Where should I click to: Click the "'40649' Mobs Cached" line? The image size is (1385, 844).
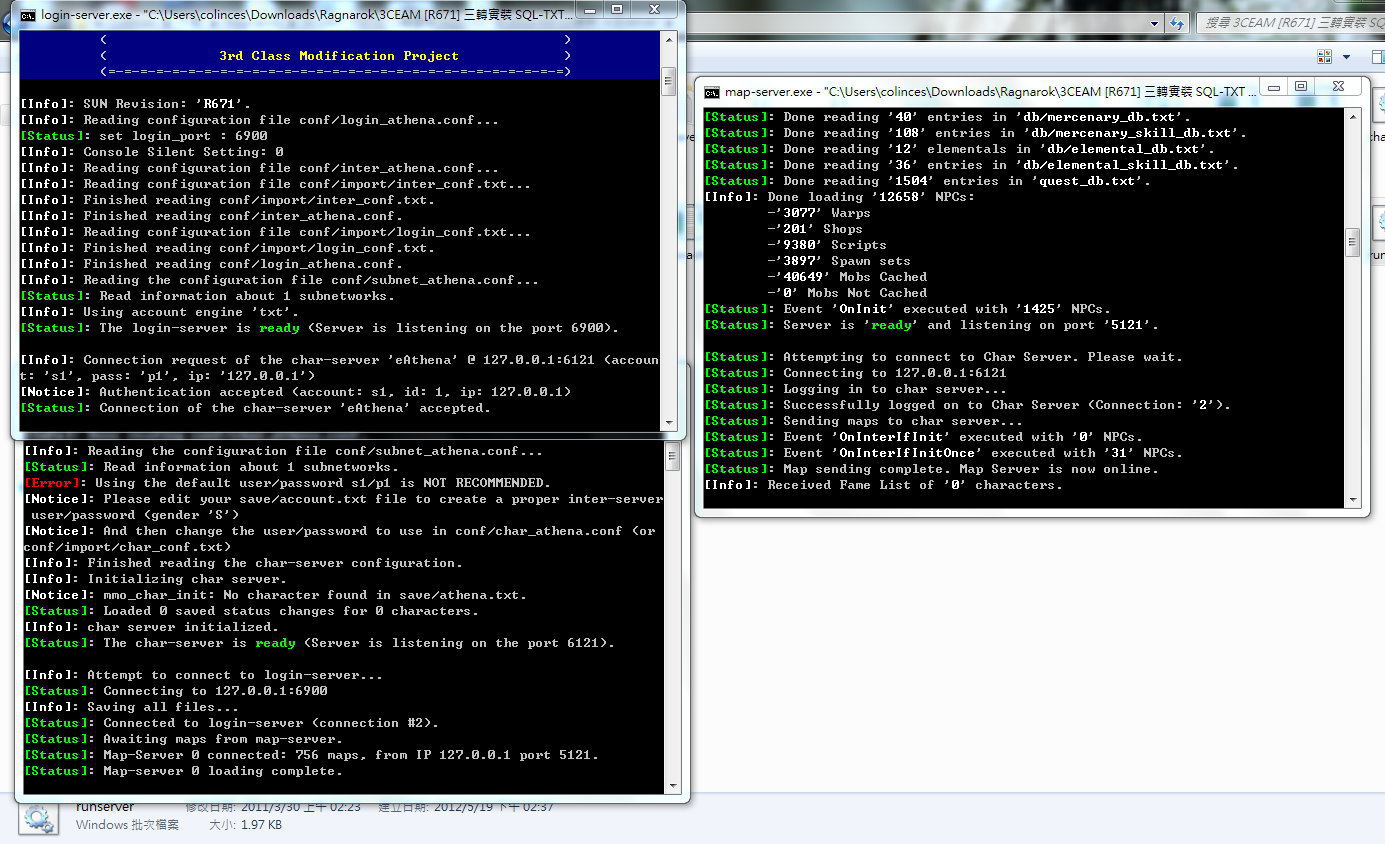click(x=847, y=277)
